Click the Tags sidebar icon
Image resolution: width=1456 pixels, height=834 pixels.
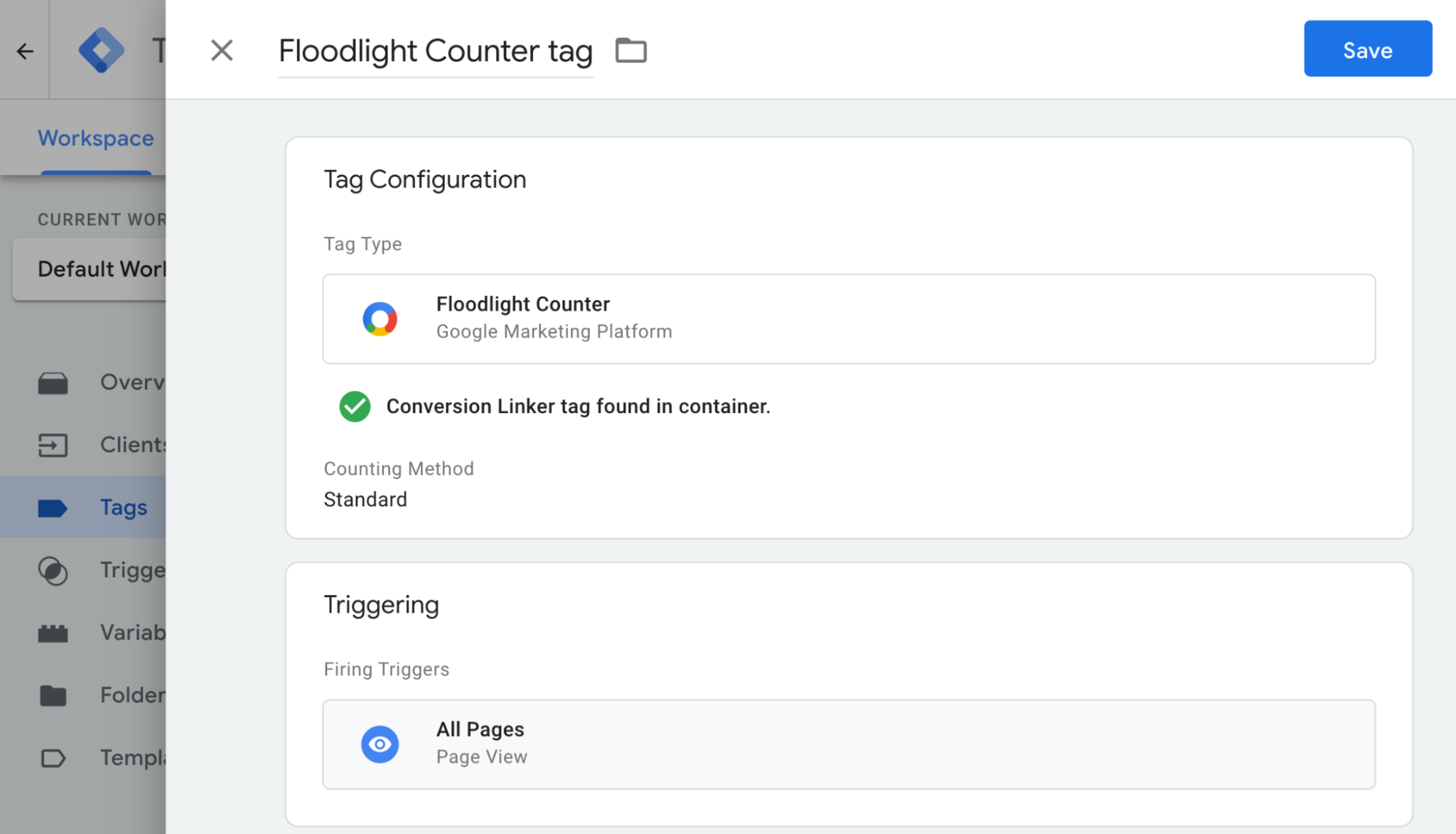coord(53,506)
